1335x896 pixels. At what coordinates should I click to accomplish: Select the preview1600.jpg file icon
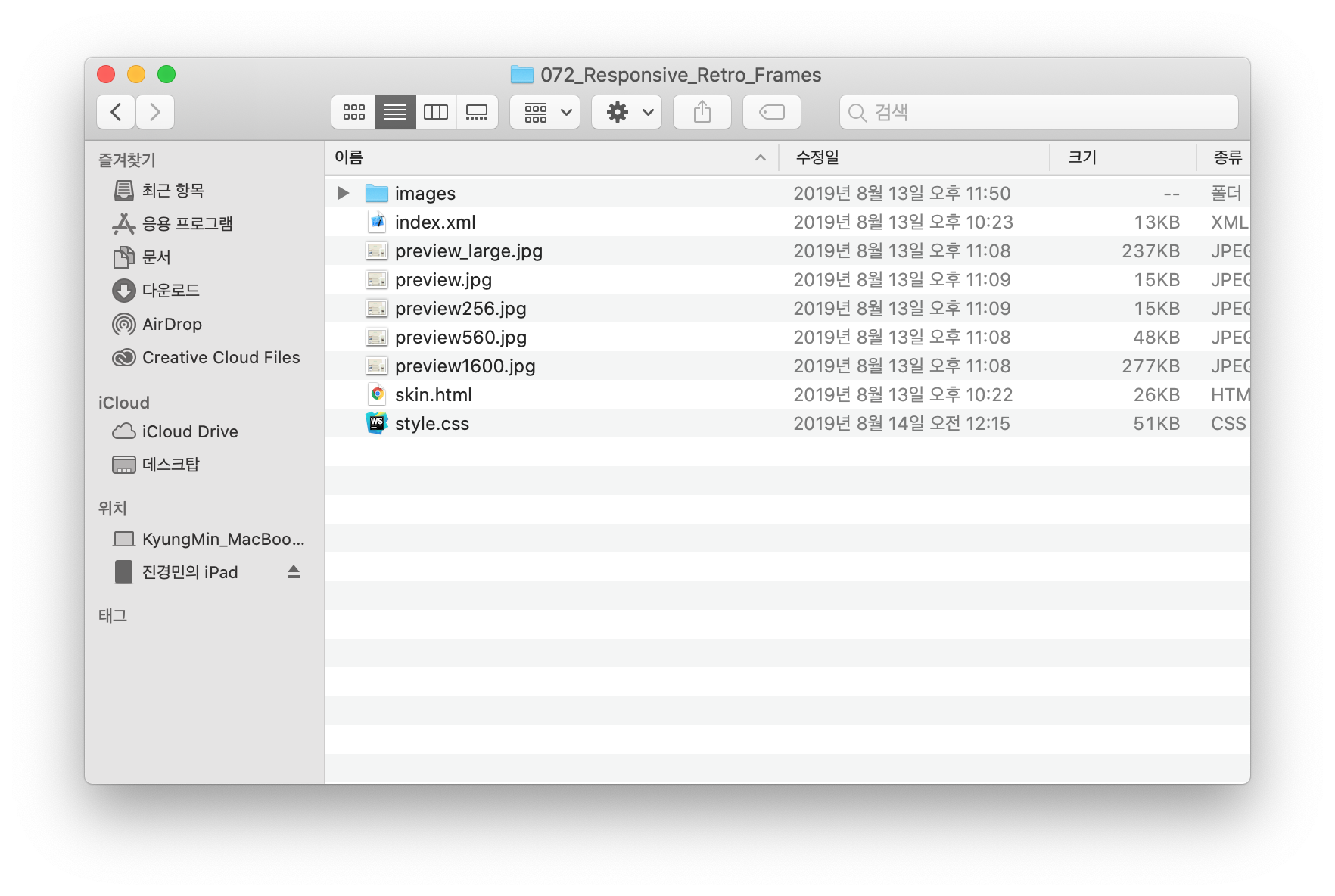click(x=377, y=366)
